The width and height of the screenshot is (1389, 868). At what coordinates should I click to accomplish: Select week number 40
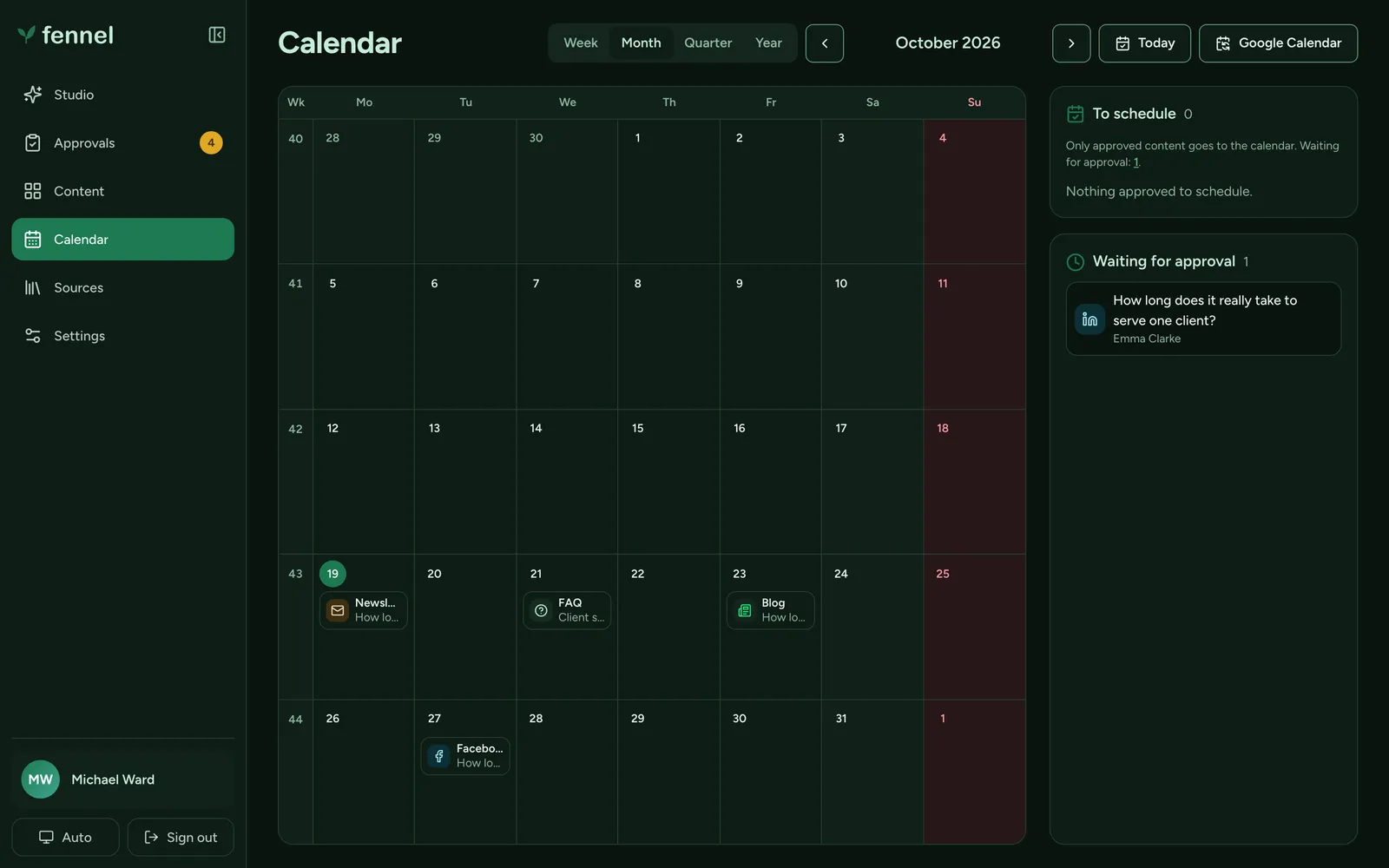click(295, 139)
